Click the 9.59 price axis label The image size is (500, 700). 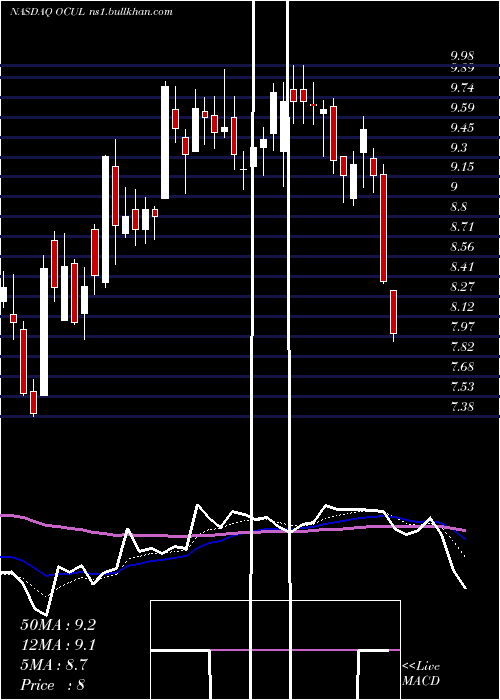point(462,108)
